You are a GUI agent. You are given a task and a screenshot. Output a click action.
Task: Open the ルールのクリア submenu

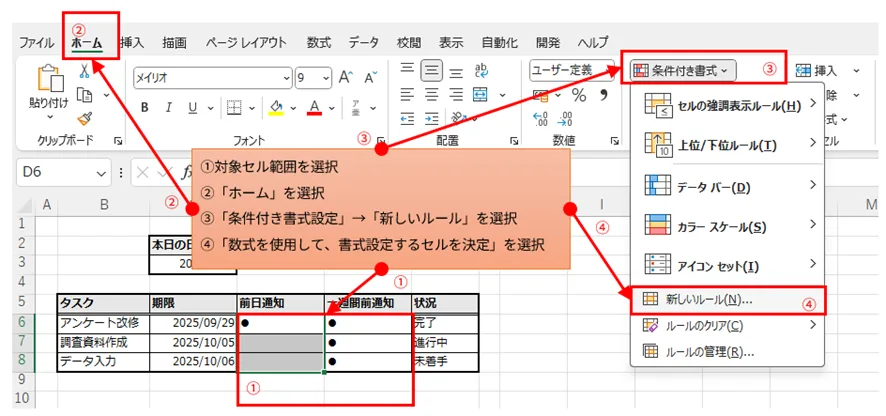pyautogui.click(x=729, y=326)
